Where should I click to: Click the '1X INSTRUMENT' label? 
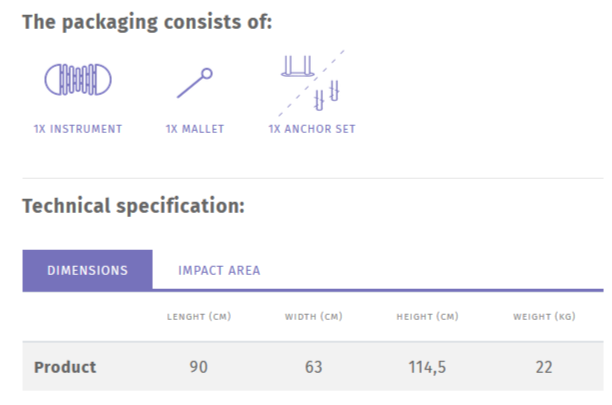pyautogui.click(x=78, y=129)
